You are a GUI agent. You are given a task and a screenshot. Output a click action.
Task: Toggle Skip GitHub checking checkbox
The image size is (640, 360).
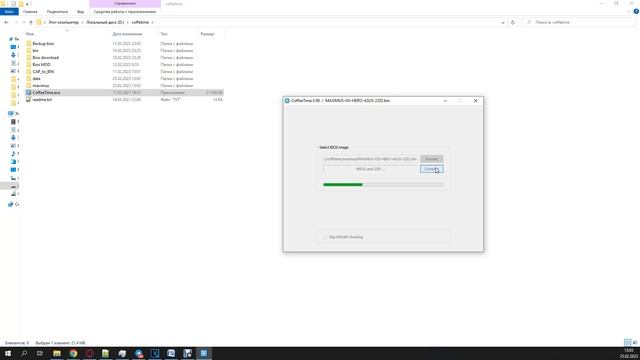click(x=325, y=237)
